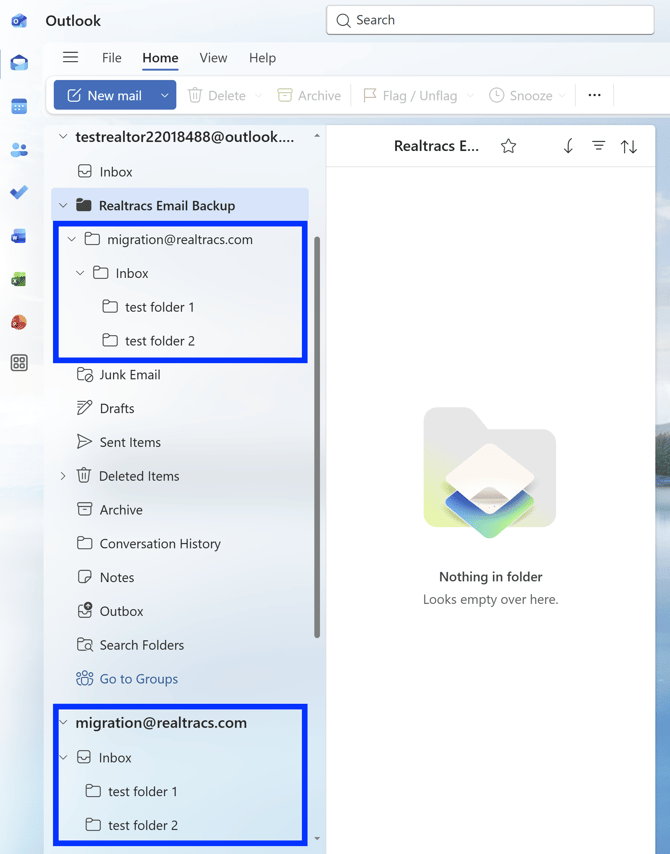
Task: Click the jump-to down arrow icon
Action: (x=568, y=146)
